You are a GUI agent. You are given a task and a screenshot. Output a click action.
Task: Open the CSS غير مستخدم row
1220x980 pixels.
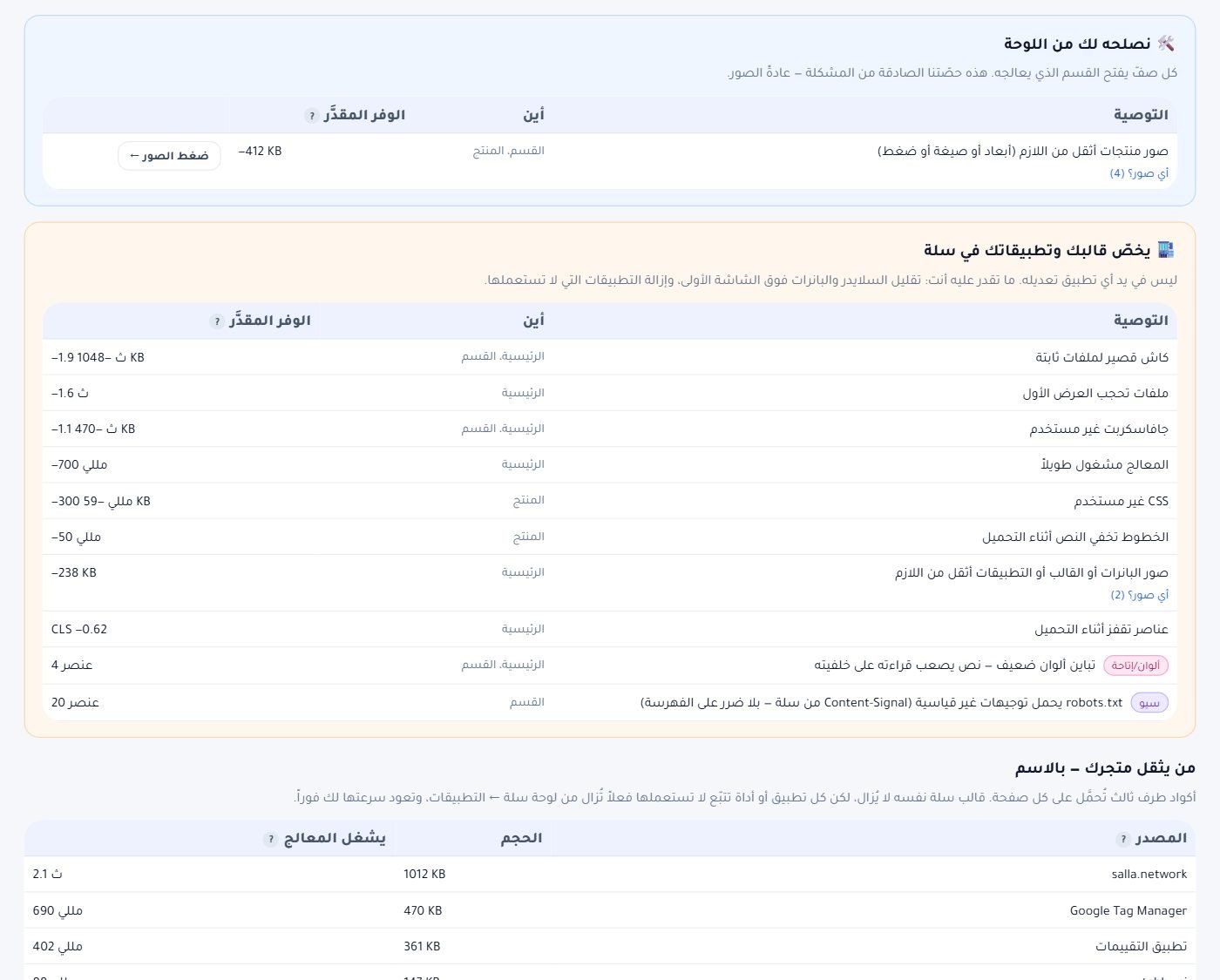pos(610,501)
